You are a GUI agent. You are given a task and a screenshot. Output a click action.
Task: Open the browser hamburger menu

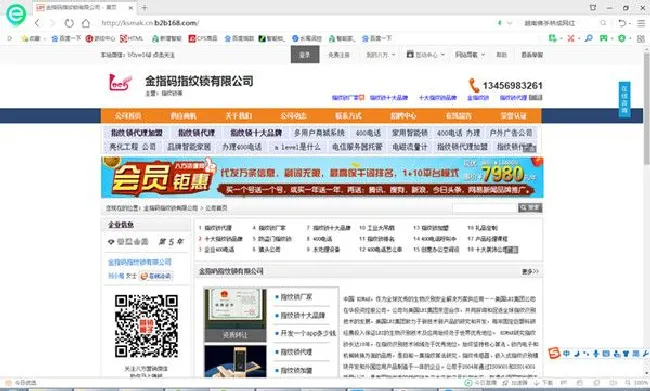point(641,23)
